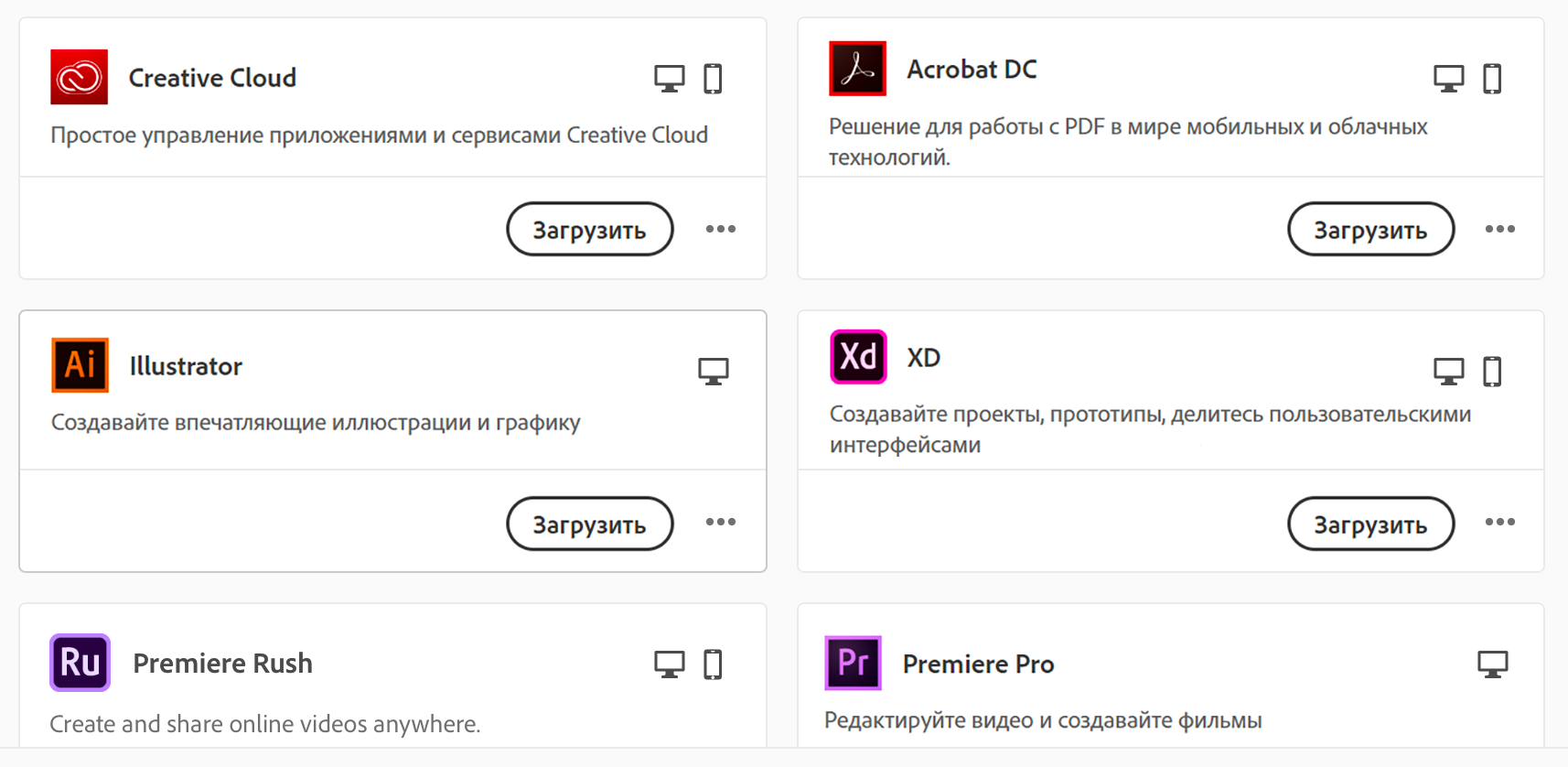Click the Acrobat DC app icon
Screen dimensions: 1568x767
click(857, 69)
